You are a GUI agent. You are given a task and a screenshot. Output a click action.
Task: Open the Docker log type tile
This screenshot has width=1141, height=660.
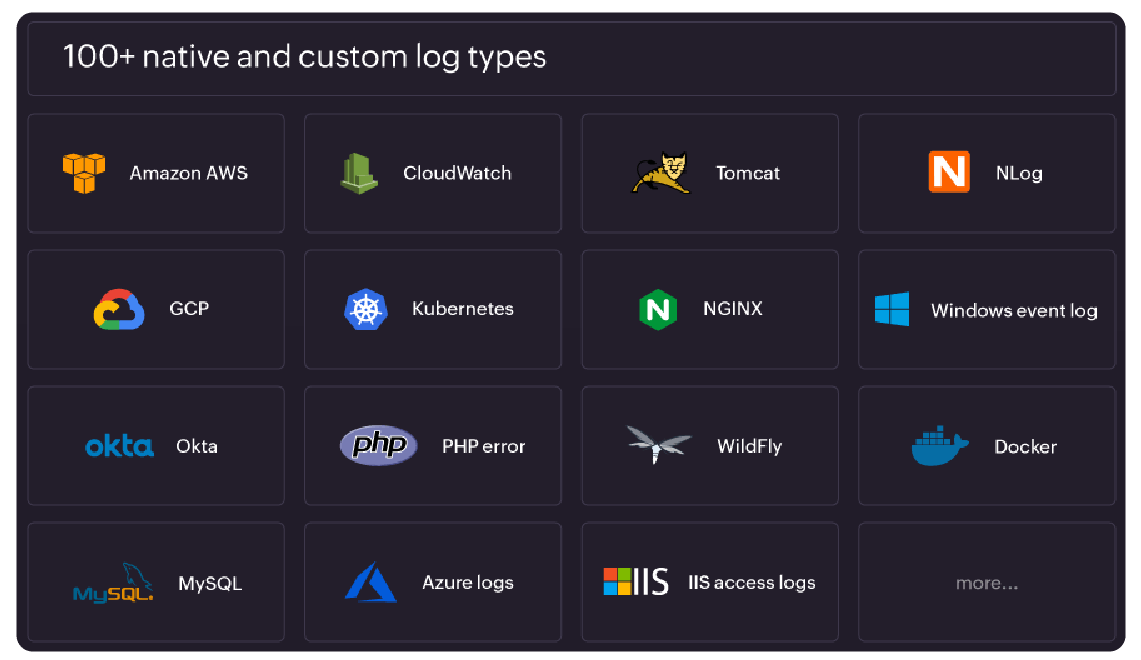pos(987,445)
